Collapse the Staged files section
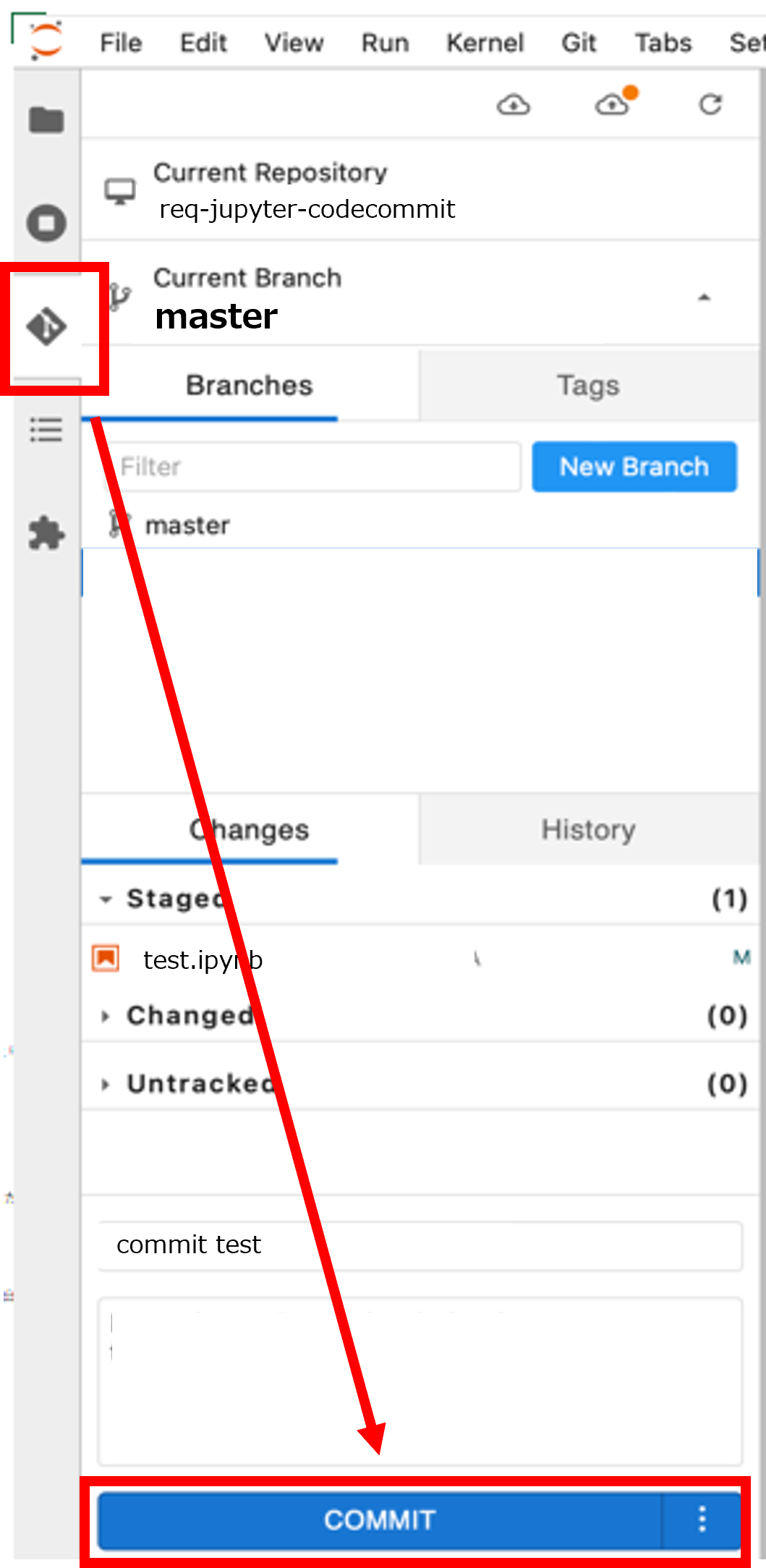The width and height of the screenshot is (766, 1568). (106, 899)
